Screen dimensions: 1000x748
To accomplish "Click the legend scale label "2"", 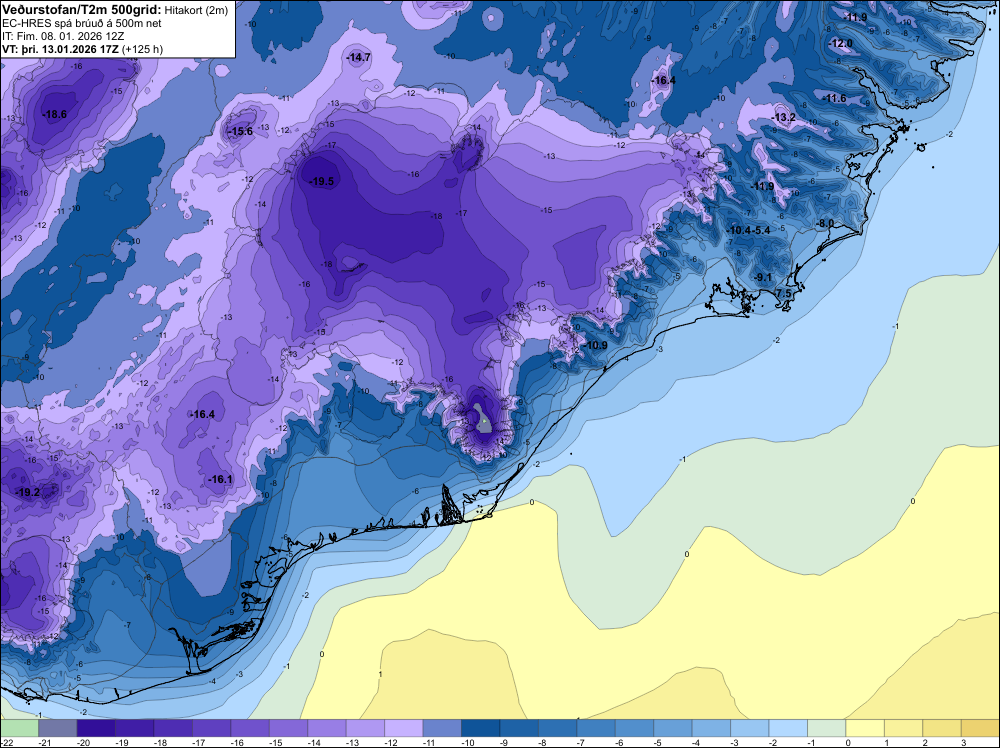I will (925, 742).
